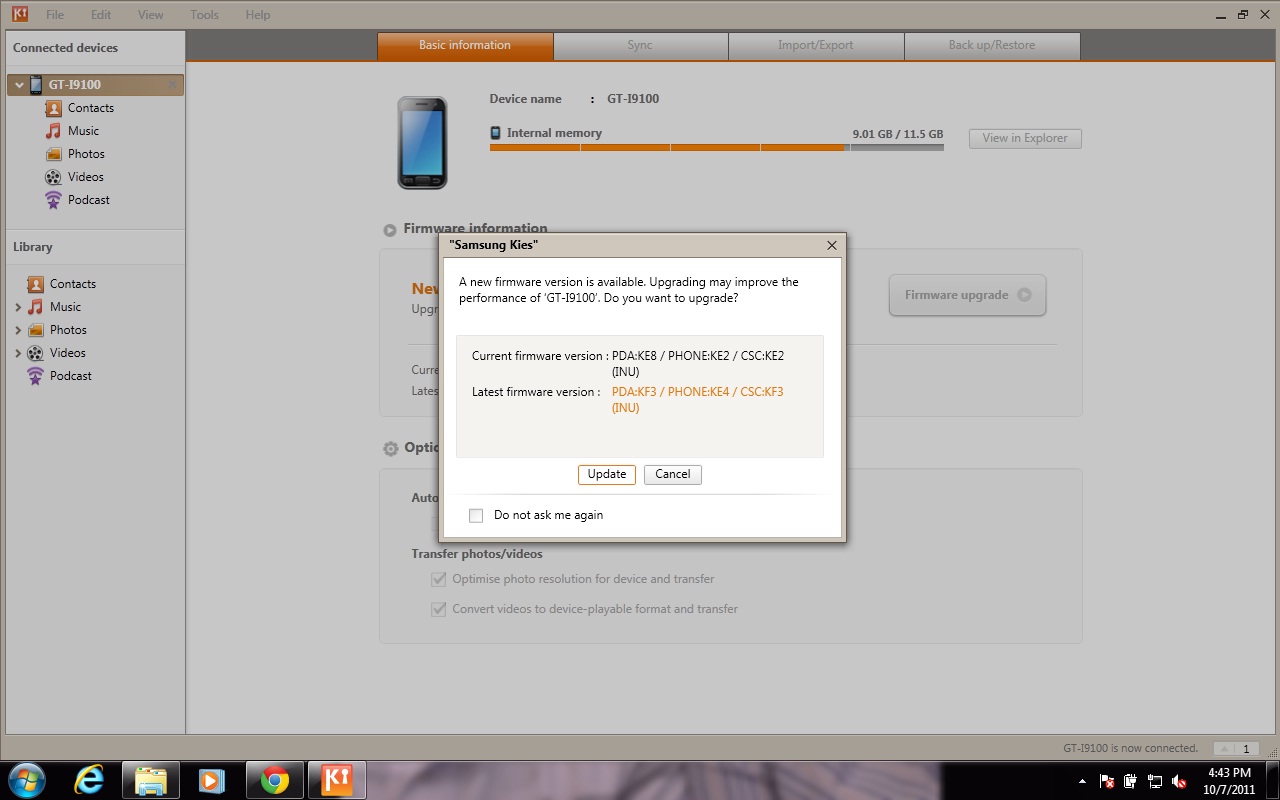This screenshot has width=1280, height=800.
Task: Show hidden system tray icons arrow
Action: (x=1082, y=781)
